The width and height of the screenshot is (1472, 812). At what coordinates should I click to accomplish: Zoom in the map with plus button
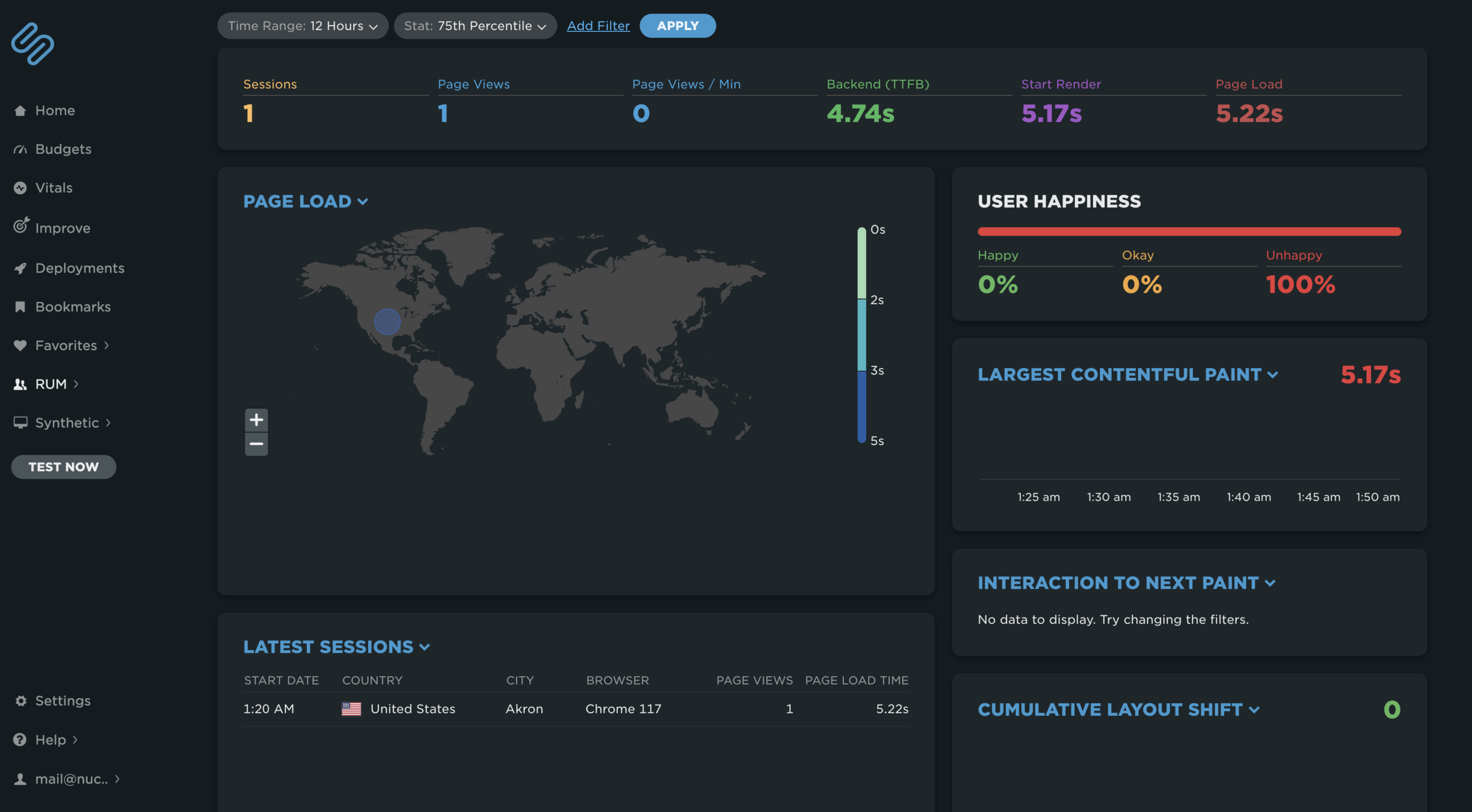tap(256, 419)
